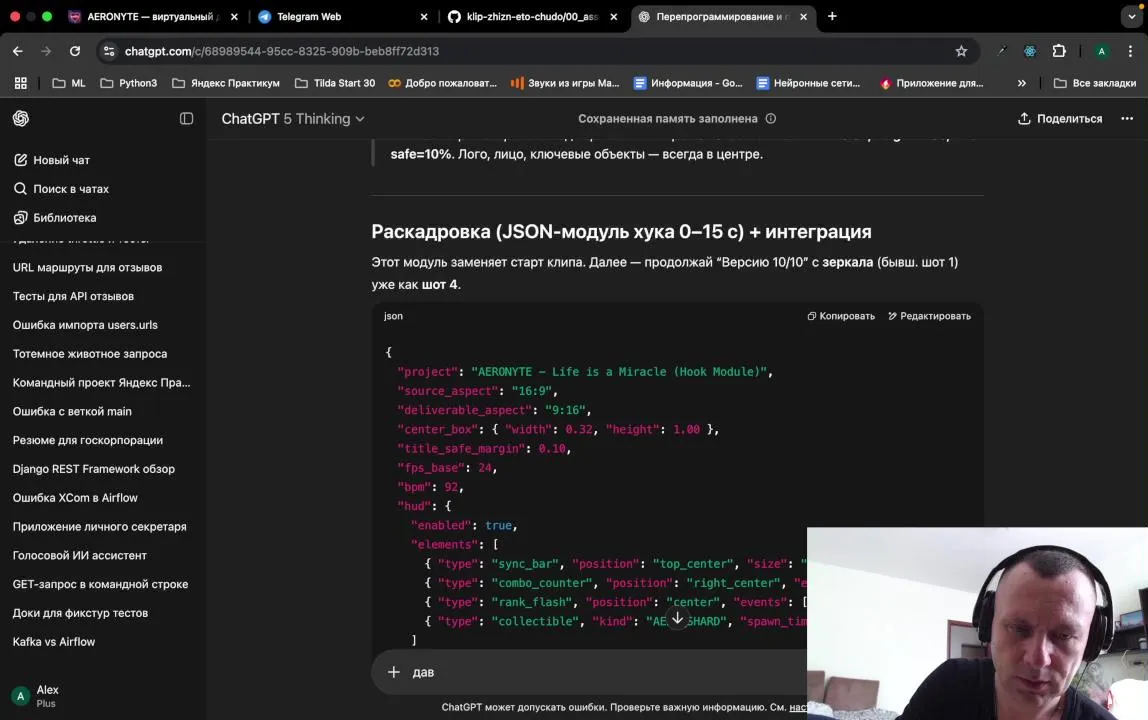1148x720 pixels.
Task: Click the plus attach icon in message box
Action: (x=394, y=672)
